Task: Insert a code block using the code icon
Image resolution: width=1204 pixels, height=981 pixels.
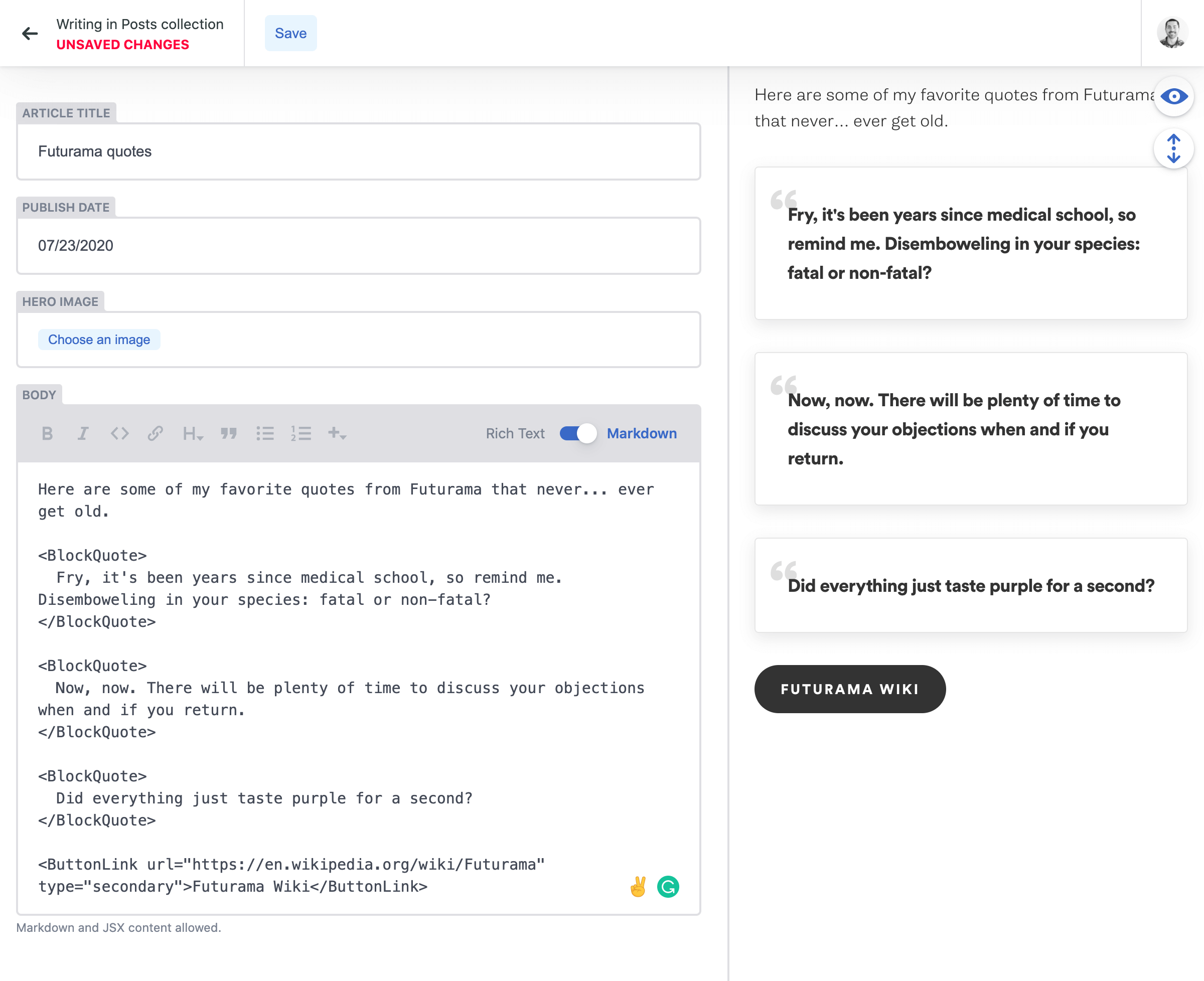Action: pos(119,433)
